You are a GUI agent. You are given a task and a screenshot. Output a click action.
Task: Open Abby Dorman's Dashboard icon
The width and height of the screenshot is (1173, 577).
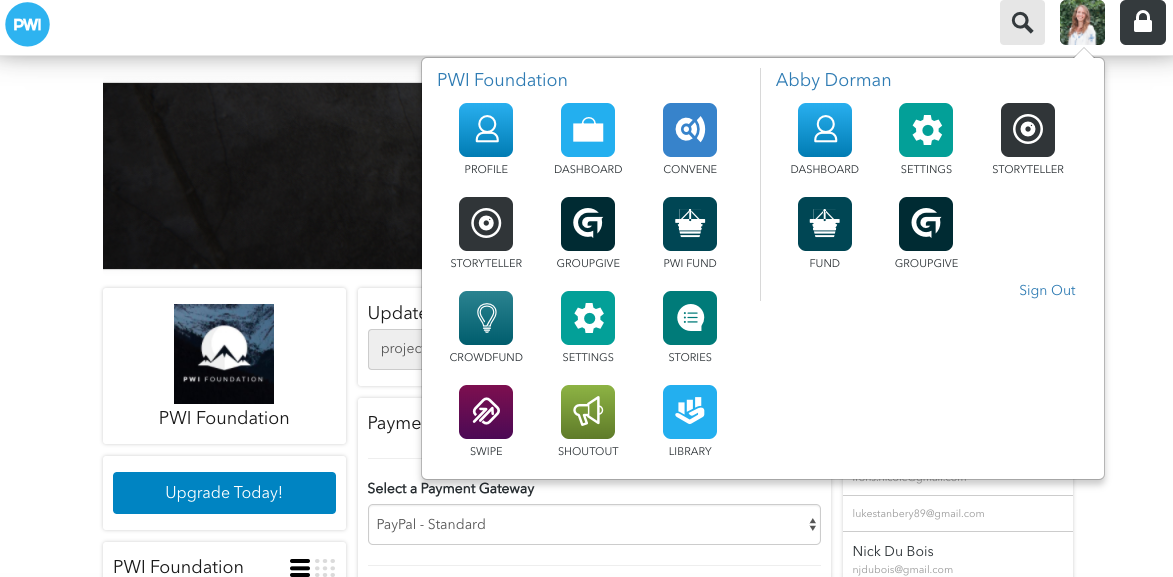824,130
